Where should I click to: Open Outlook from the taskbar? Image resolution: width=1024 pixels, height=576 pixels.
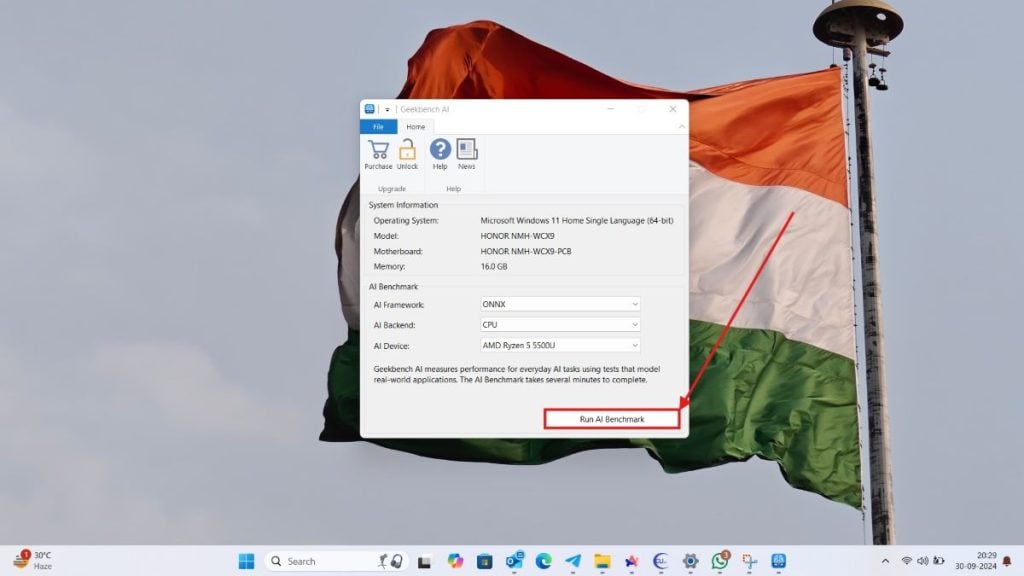coord(514,561)
